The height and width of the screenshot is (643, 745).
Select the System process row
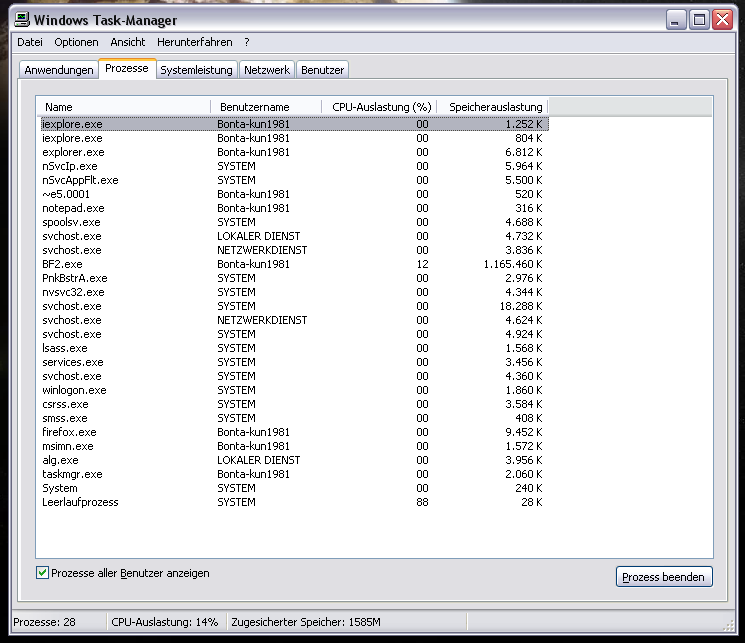(295, 489)
